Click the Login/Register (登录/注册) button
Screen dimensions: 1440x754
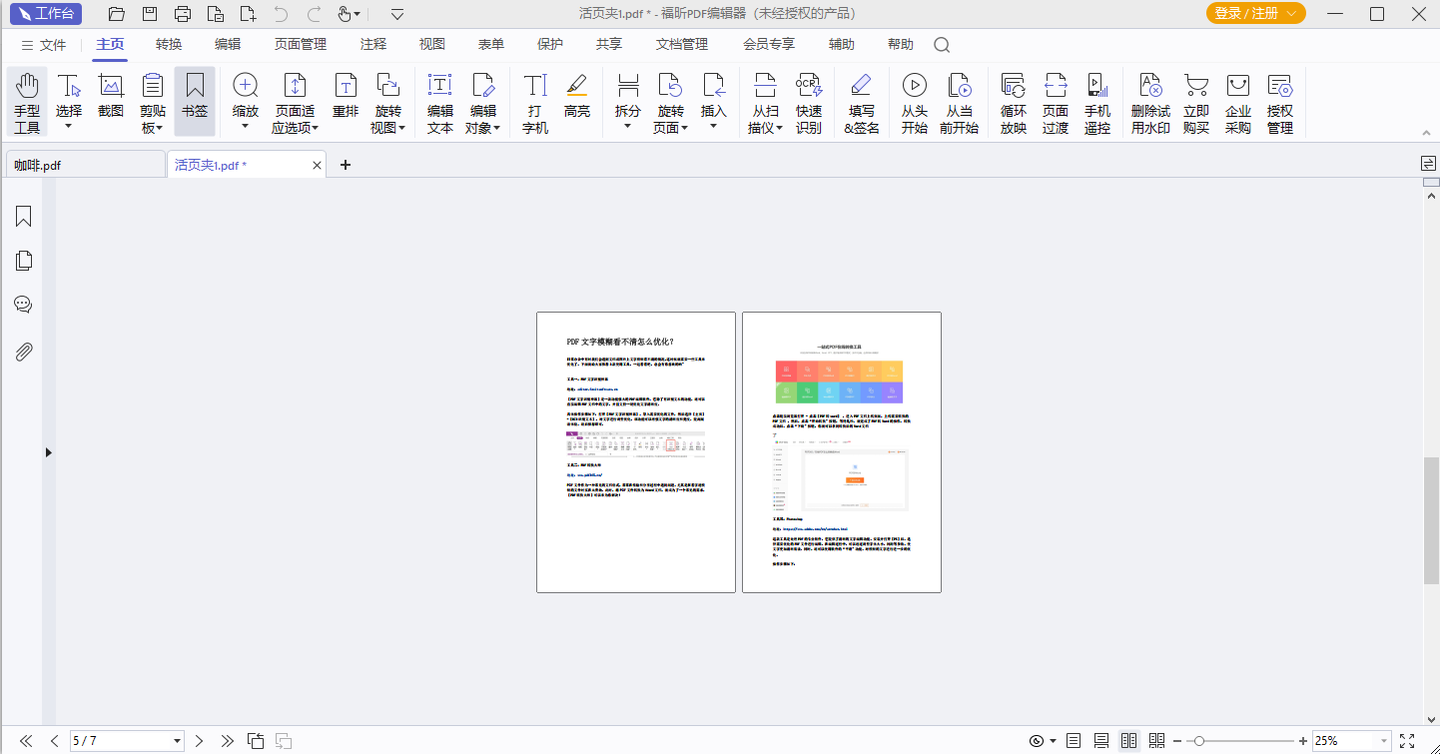click(1256, 14)
